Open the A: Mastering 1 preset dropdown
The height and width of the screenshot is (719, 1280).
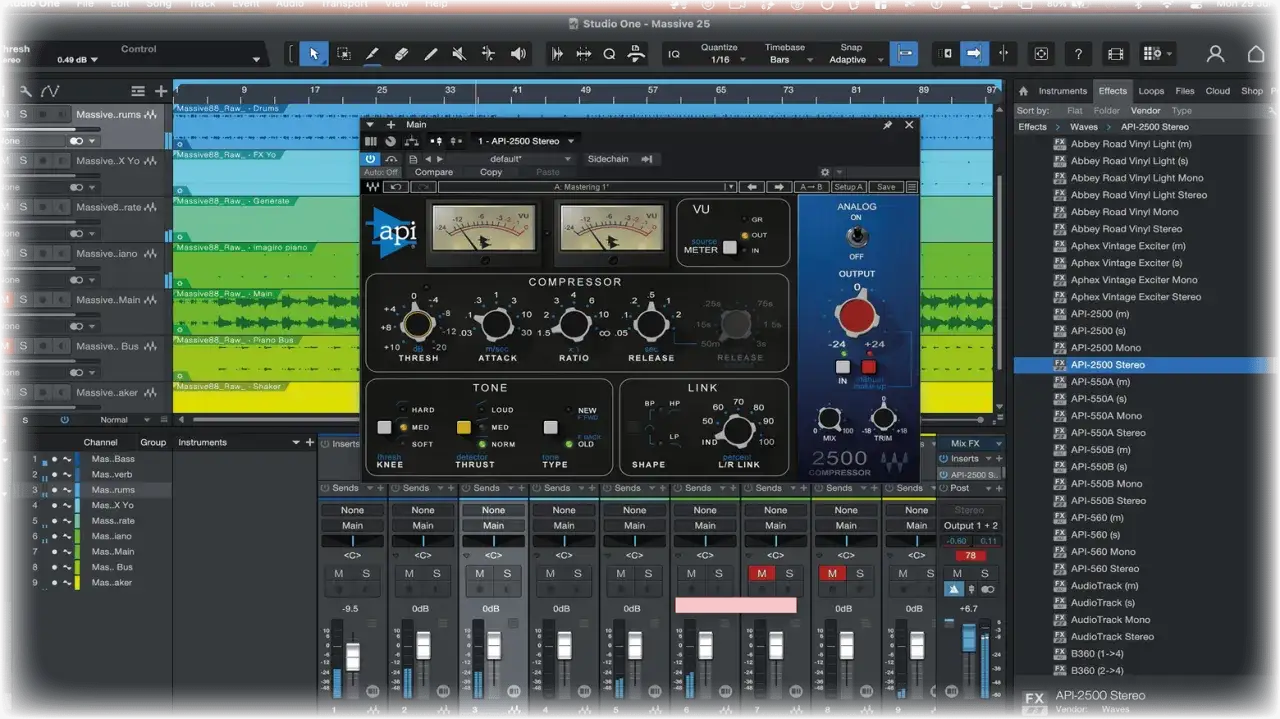(587, 187)
